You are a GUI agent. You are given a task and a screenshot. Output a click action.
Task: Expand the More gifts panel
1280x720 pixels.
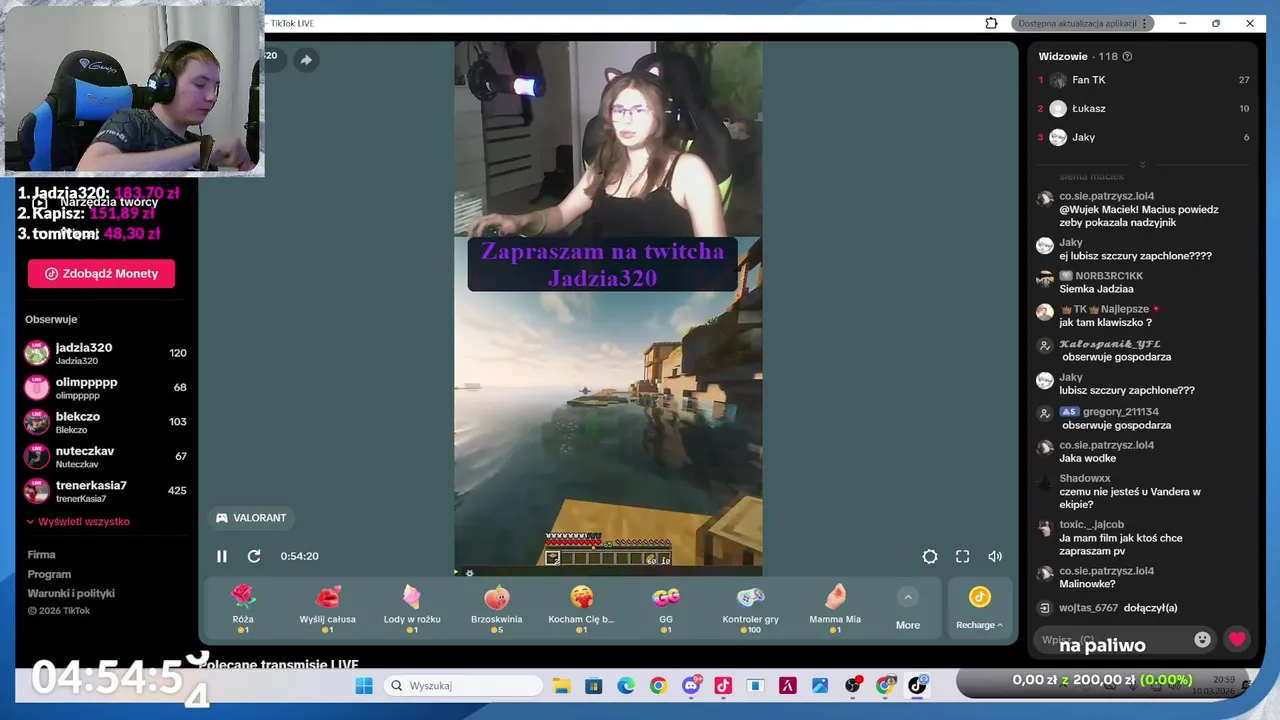908,609
